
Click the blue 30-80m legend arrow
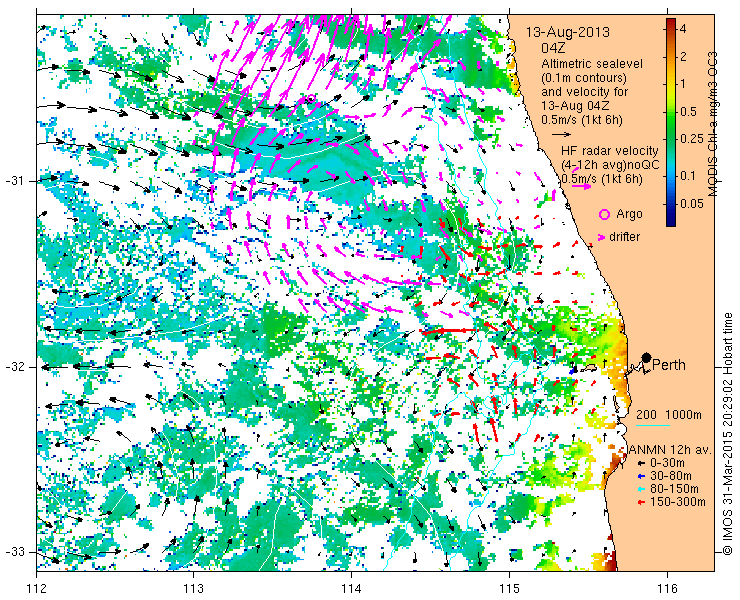point(640,476)
